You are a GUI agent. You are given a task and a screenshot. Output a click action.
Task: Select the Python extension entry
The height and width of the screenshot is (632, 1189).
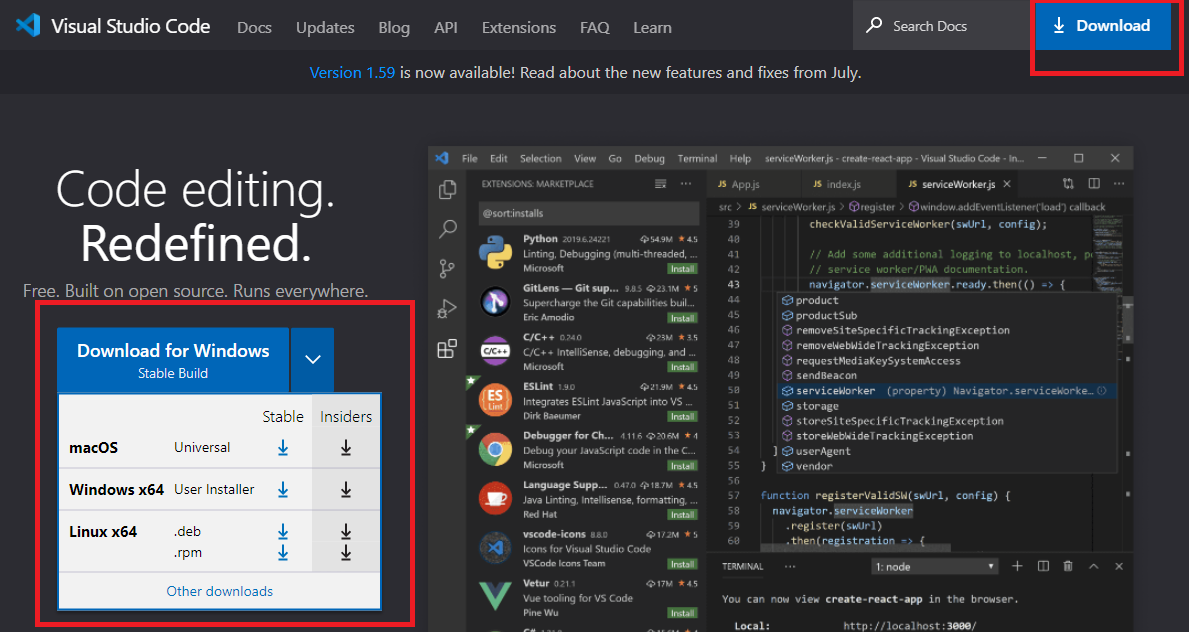tap(588, 253)
